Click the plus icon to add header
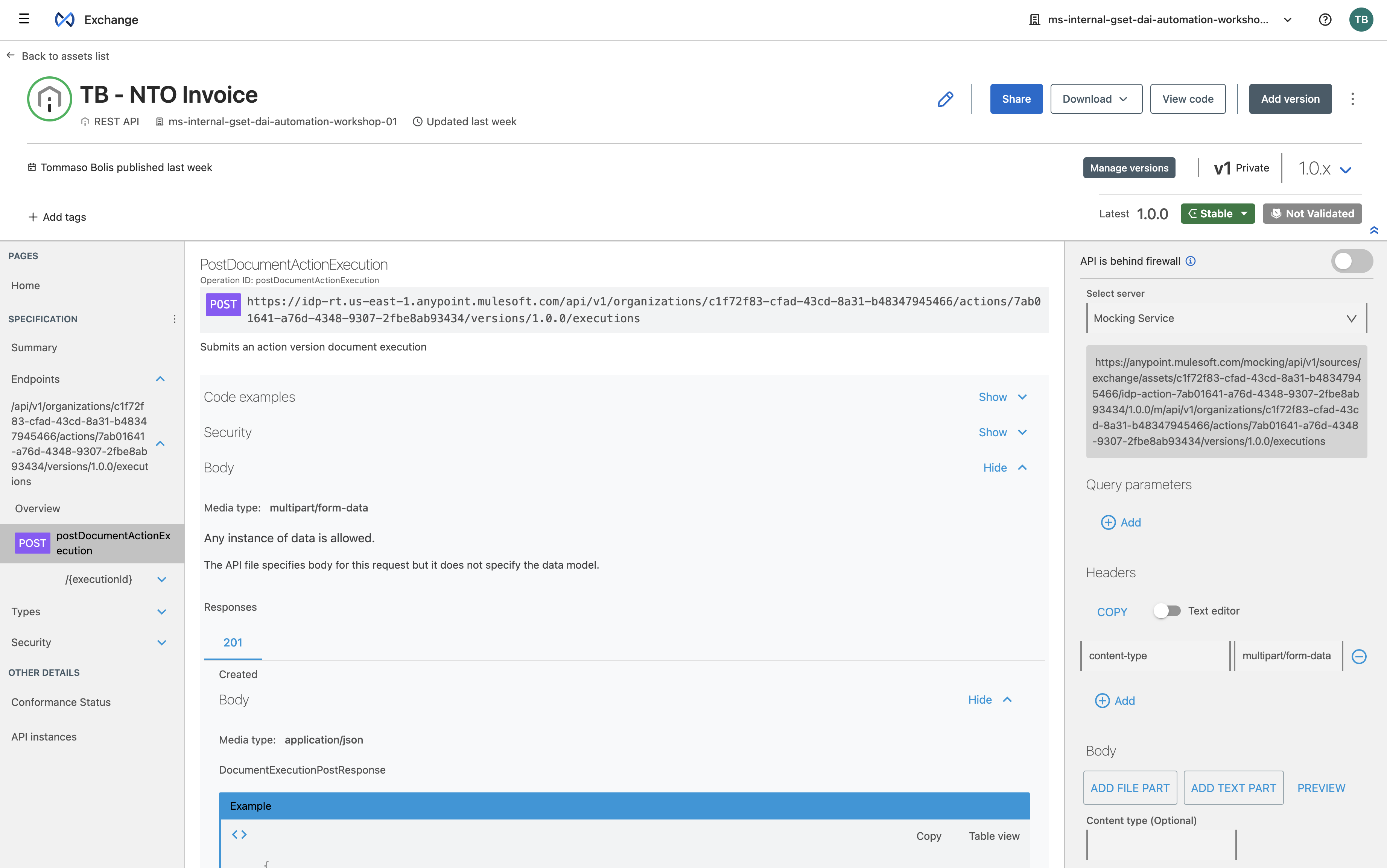 click(1102, 700)
